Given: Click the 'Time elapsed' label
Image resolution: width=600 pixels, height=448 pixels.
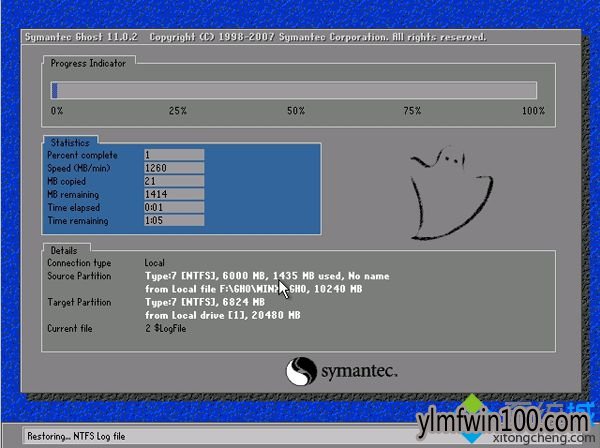Looking at the screenshot, I should click(73, 208).
